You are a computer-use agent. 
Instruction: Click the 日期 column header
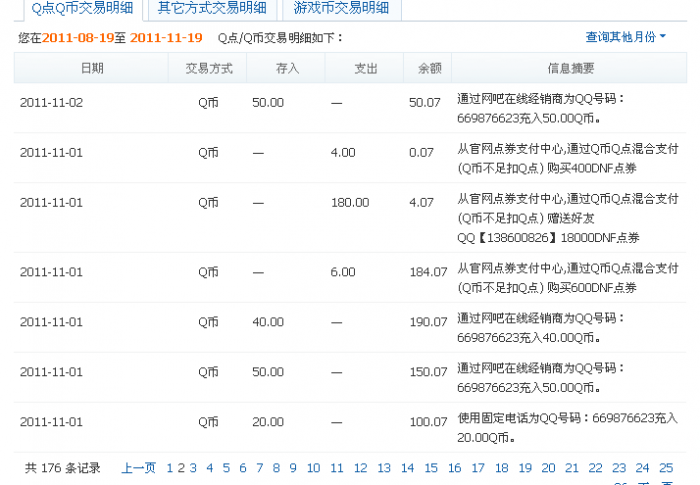92,68
